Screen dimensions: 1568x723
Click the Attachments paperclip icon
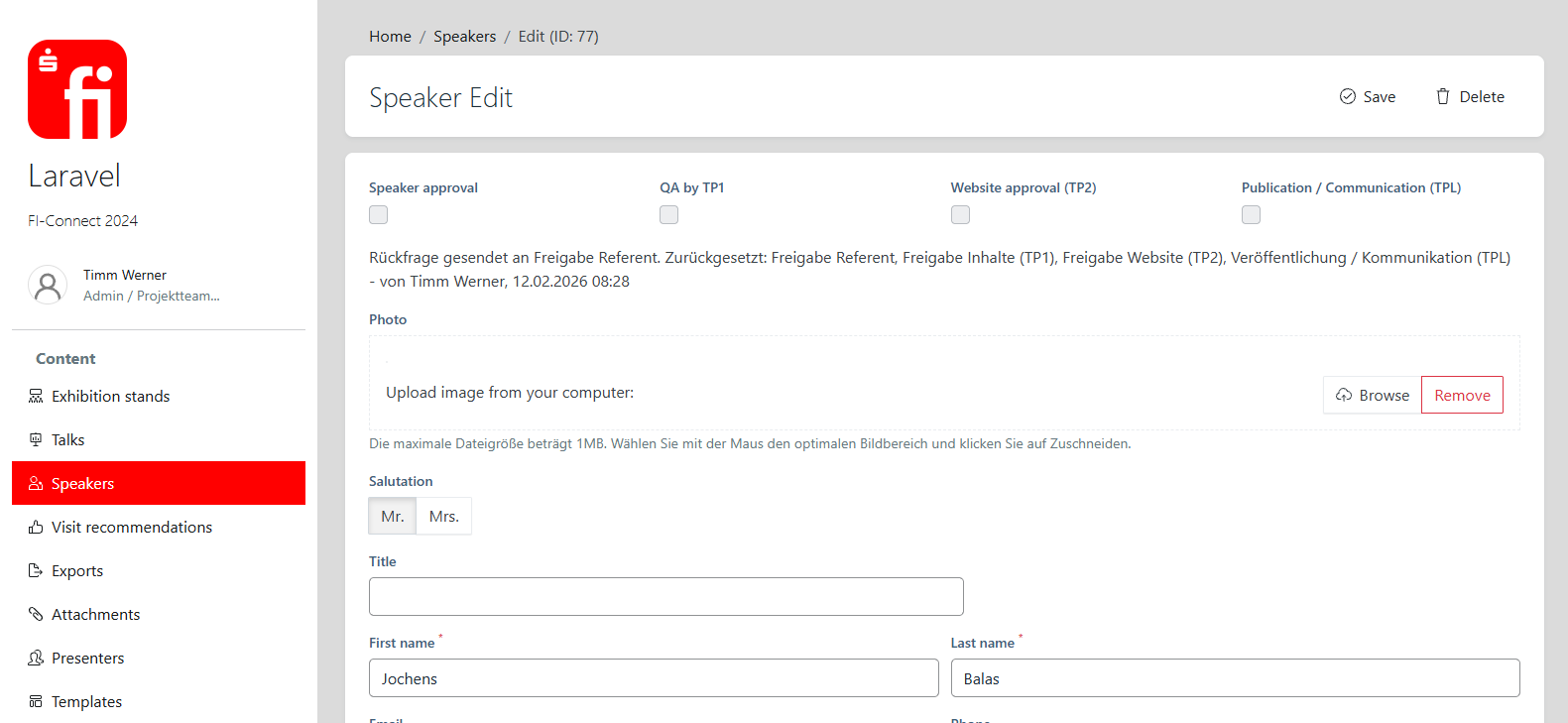point(36,615)
